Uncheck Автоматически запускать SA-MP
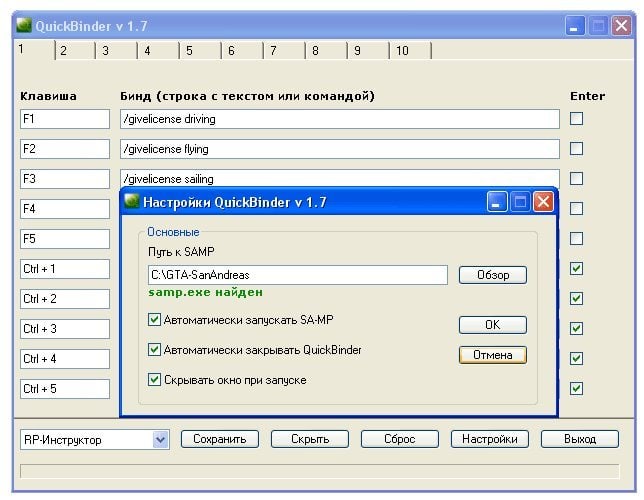 154,320
